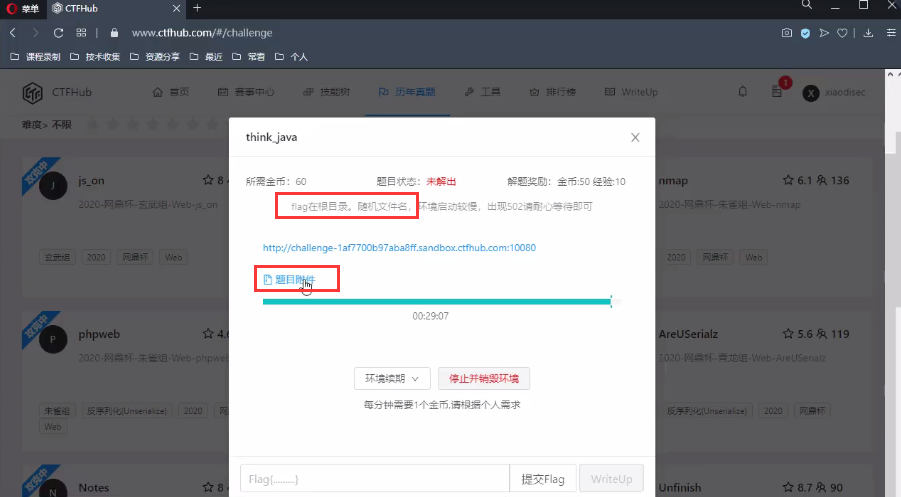Open the calendar icon with badge

777,91
